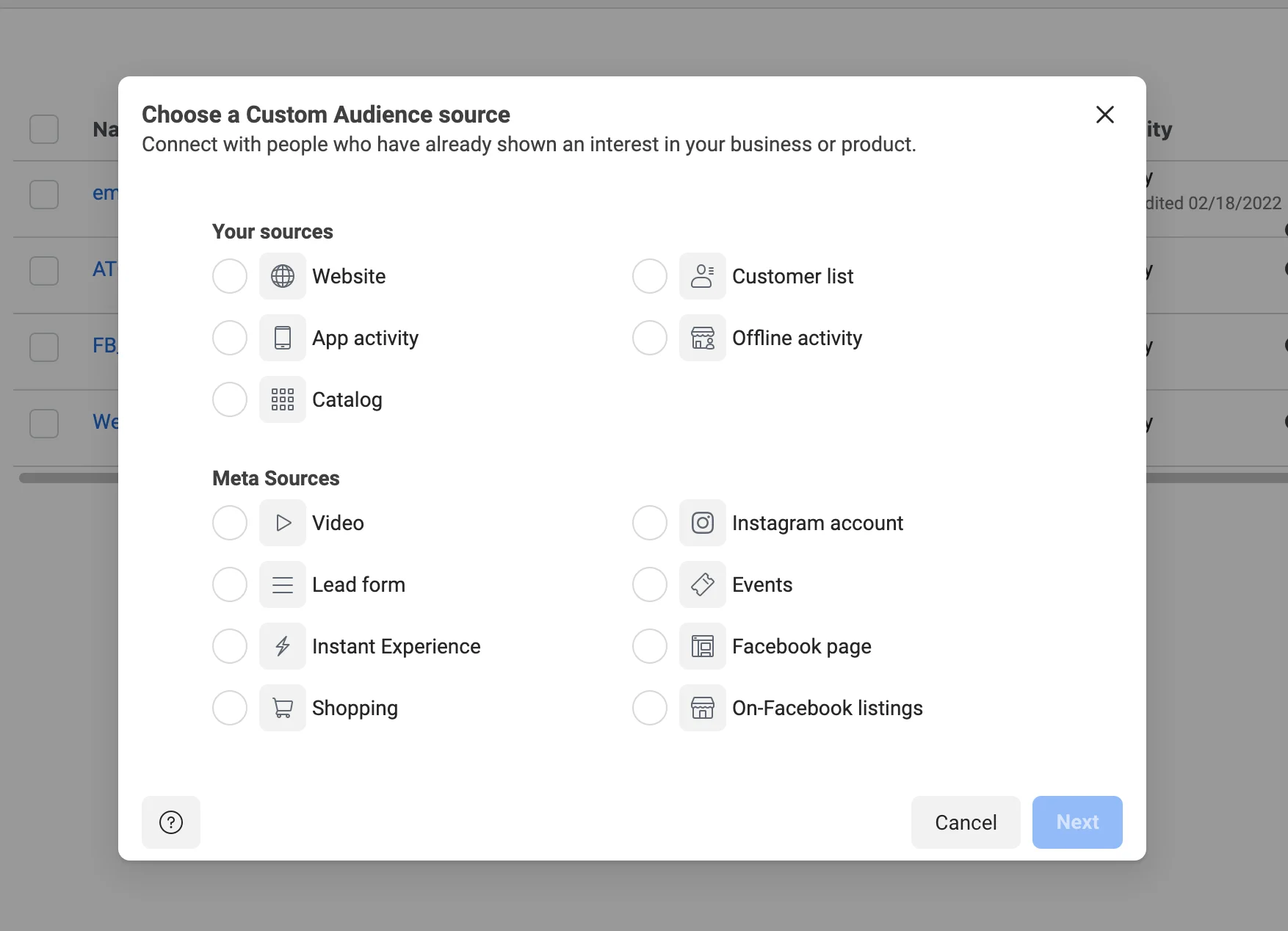Image resolution: width=1288 pixels, height=931 pixels.
Task: Click the Shopping cart icon
Action: click(x=283, y=708)
